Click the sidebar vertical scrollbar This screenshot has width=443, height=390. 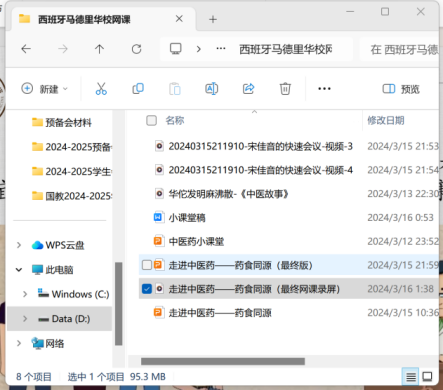click(x=118, y=304)
